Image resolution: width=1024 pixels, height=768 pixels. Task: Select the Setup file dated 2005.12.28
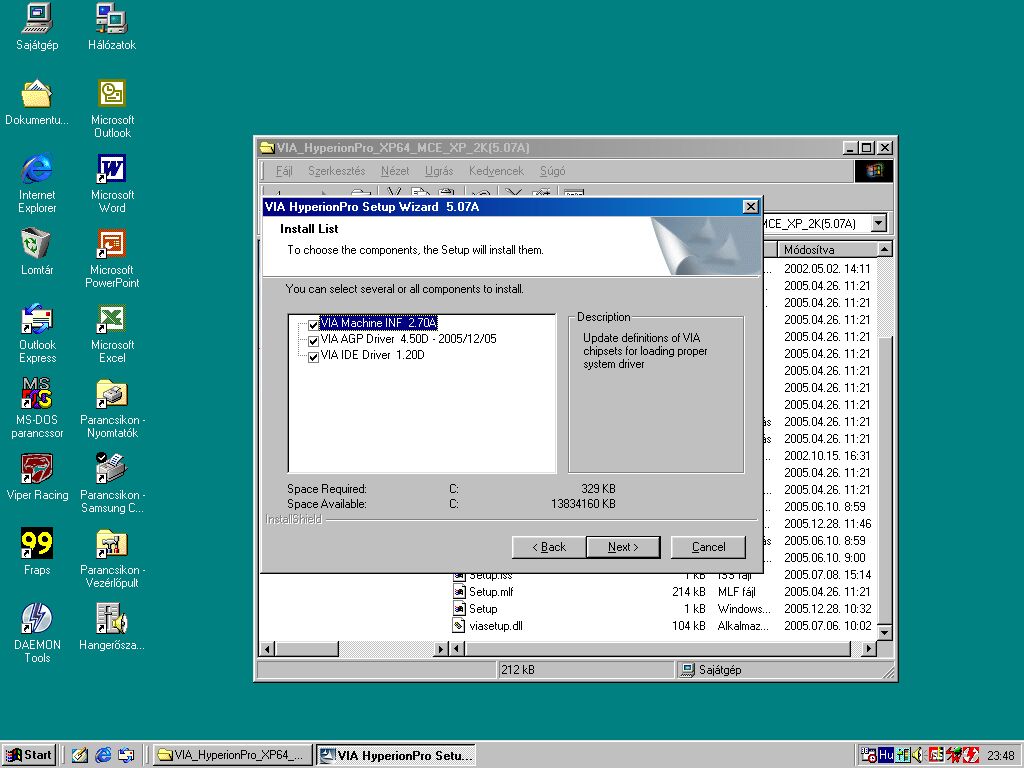(x=483, y=609)
